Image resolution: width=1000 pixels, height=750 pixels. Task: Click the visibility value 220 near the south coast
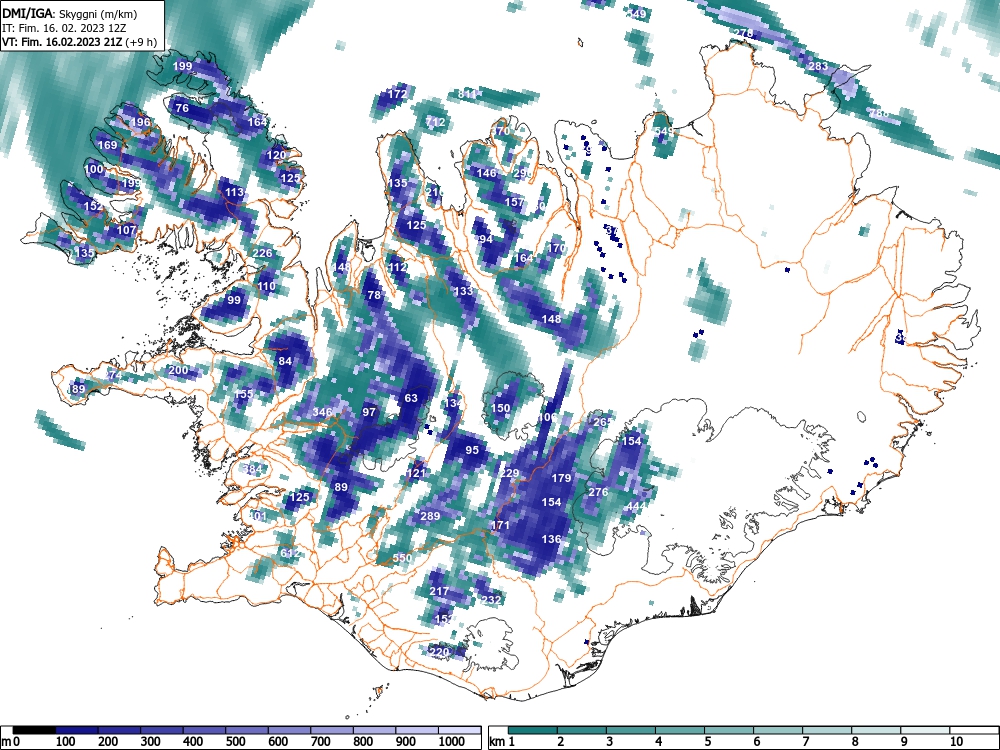pos(439,652)
